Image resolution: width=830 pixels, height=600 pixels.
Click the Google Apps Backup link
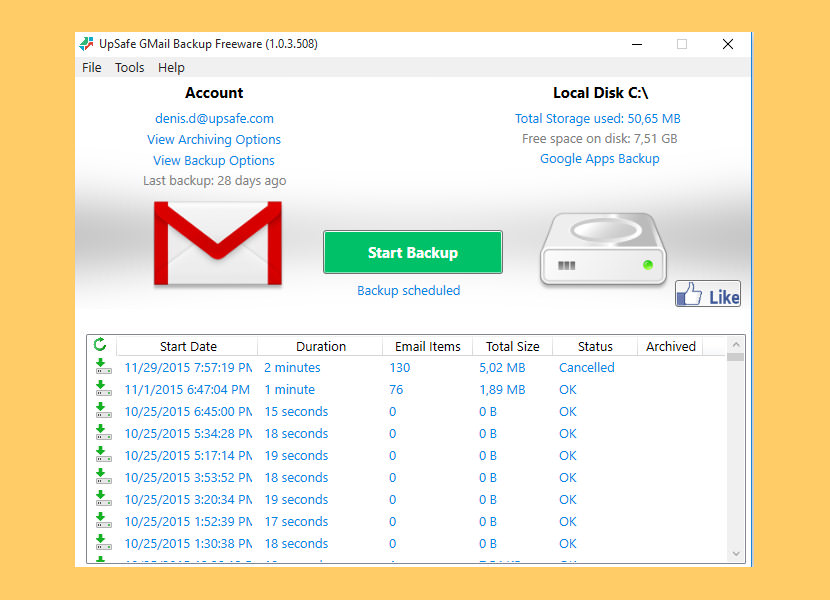click(x=599, y=158)
